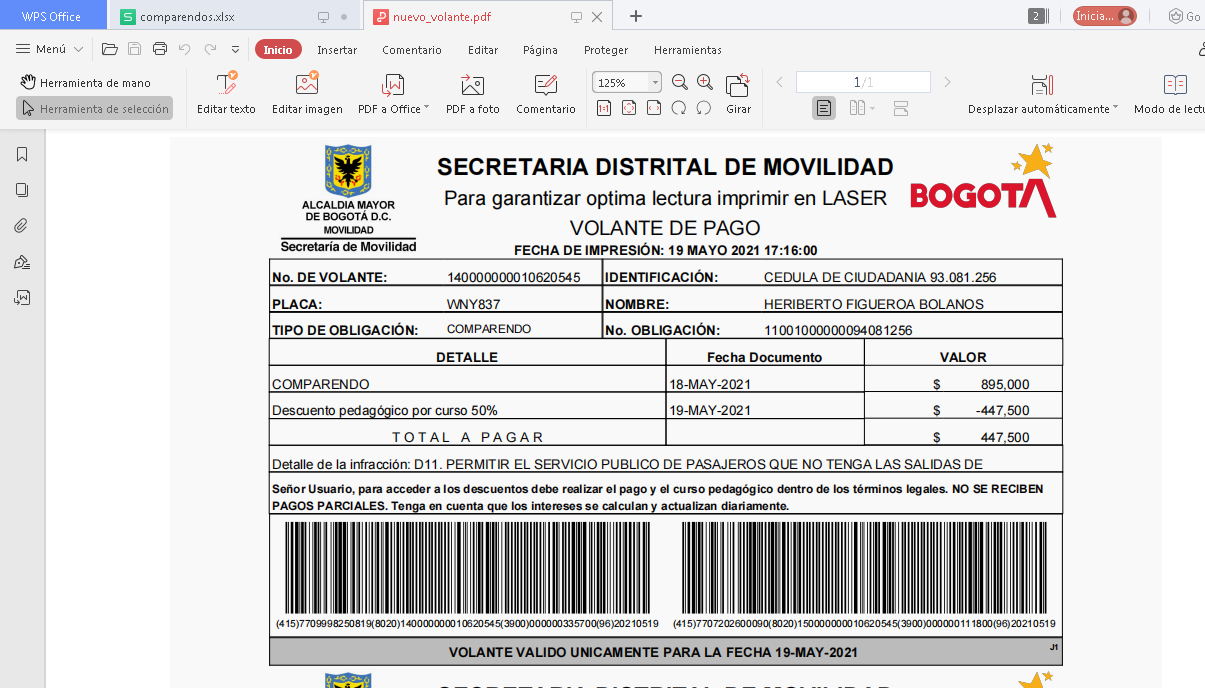
Task: Expand the 125% zoom level dropdown
Action: 655,83
